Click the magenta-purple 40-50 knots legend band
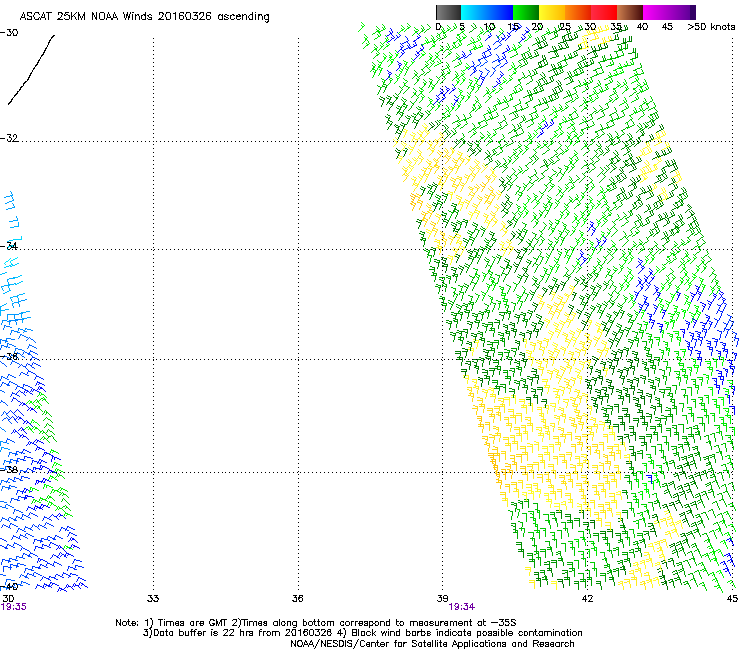 tap(669, 12)
